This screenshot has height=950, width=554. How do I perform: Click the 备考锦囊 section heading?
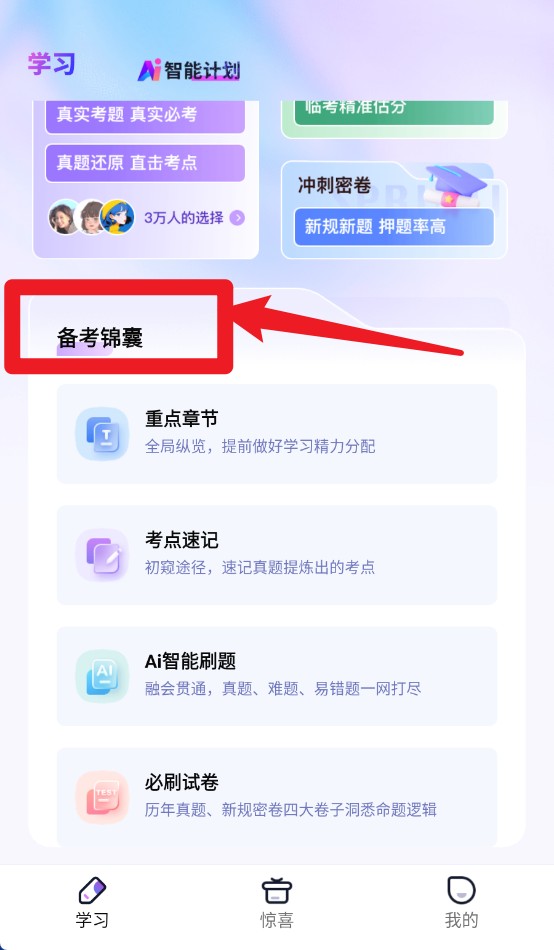(x=100, y=337)
